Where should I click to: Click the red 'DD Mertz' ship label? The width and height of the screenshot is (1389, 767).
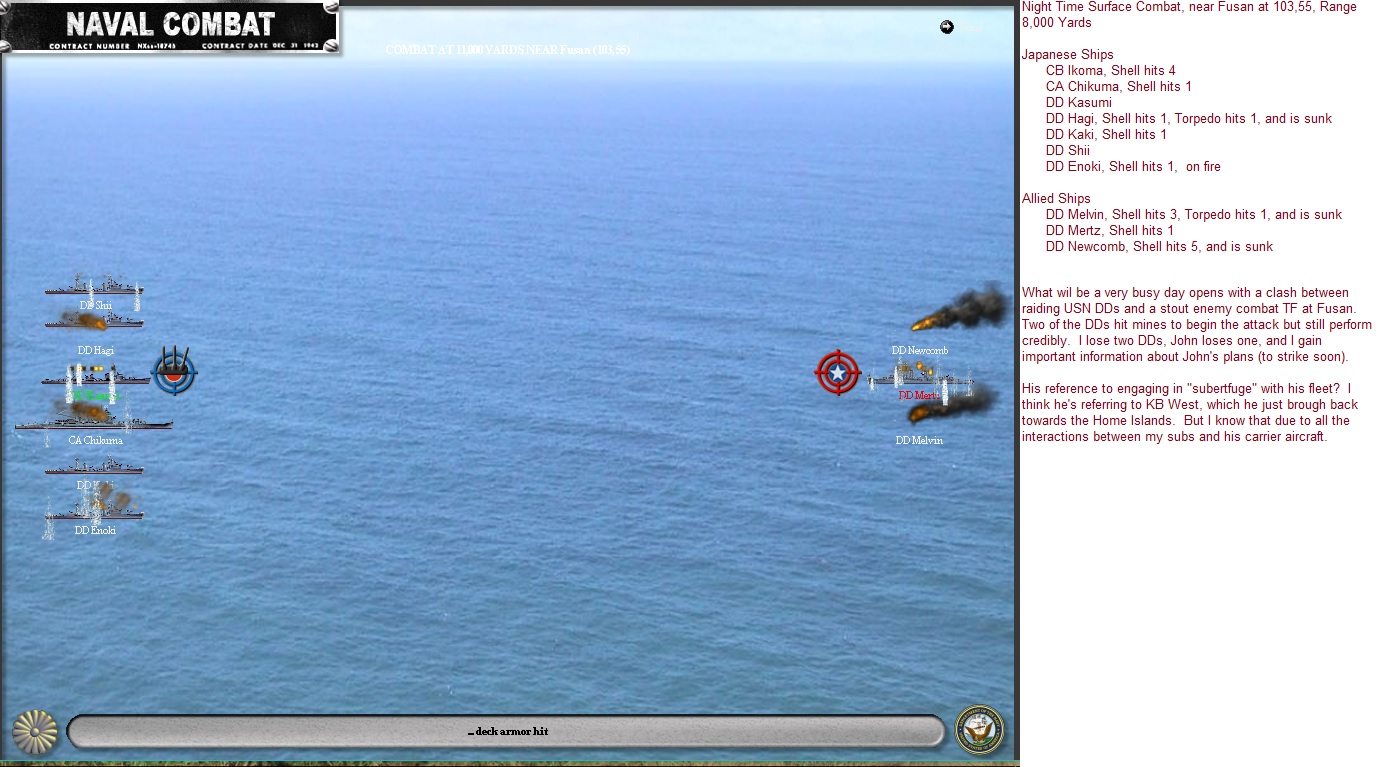point(919,395)
